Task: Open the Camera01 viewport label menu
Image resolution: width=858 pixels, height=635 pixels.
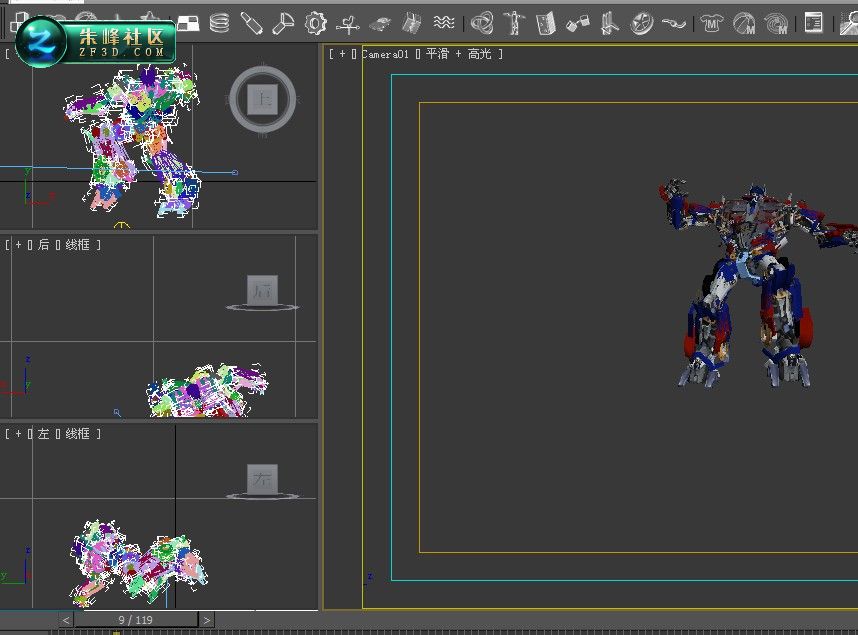Action: 385,54
